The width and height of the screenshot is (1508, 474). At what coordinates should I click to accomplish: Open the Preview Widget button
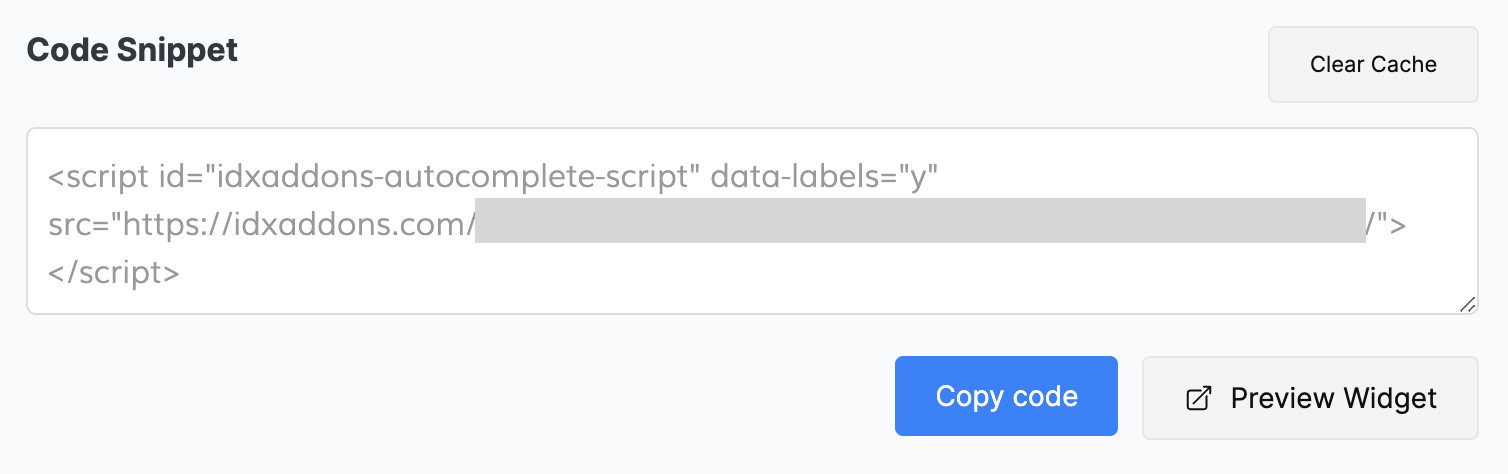pos(1310,398)
